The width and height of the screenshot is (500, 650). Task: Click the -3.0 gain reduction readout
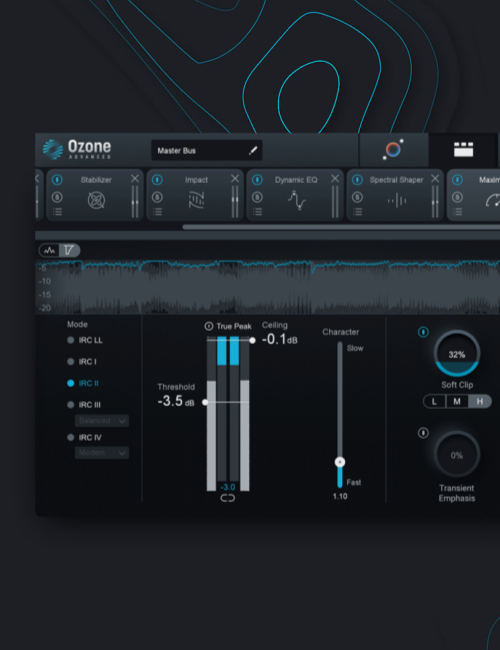pos(228,487)
